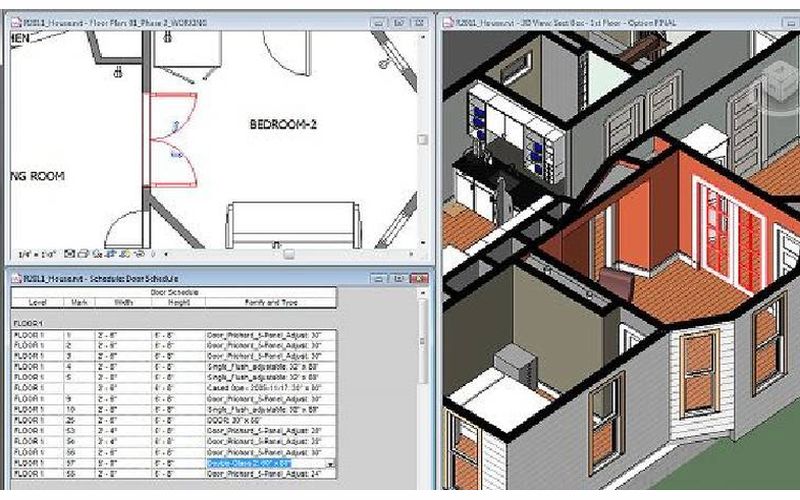
Task: Minimize the Door Schedule window
Action: 379,279
